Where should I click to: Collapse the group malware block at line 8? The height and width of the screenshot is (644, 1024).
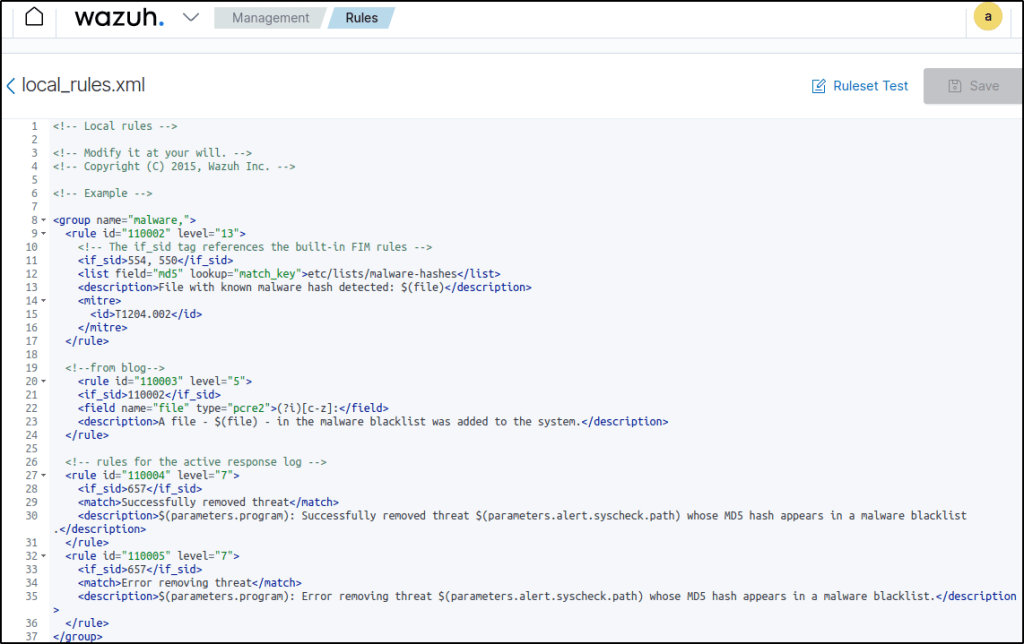[43, 220]
